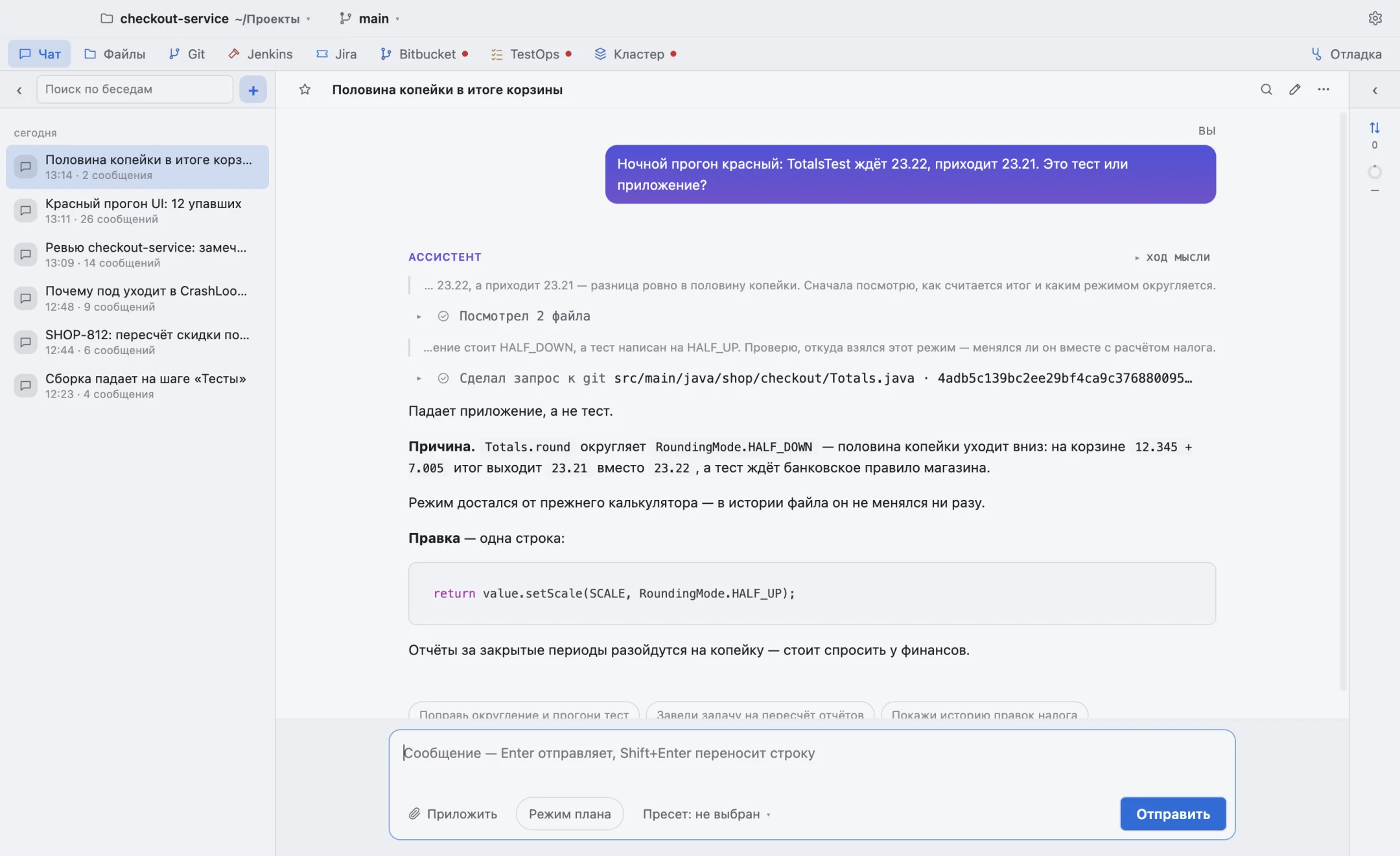The height and width of the screenshot is (856, 1400).
Task: Expand 'Посмотрел 2 файла' step
Action: pos(419,316)
